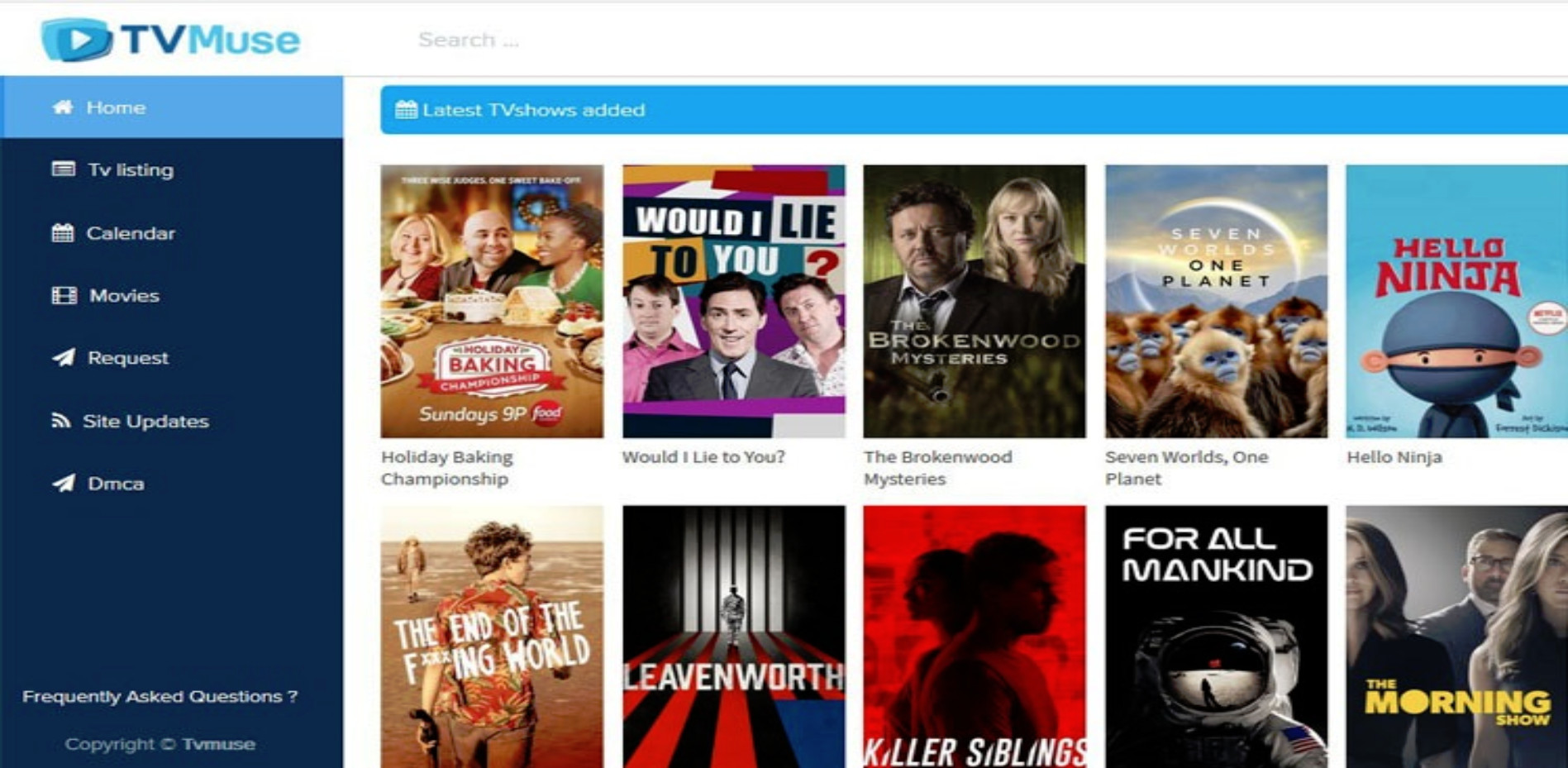Click the TVMuse logo text

[210, 40]
